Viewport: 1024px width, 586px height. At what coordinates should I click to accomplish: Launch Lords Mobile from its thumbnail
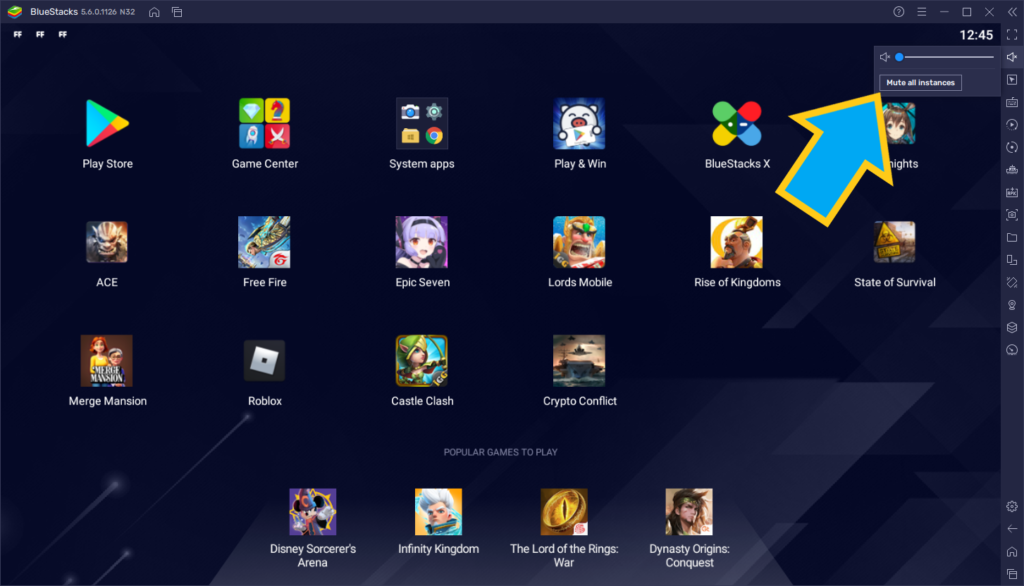[579, 243]
